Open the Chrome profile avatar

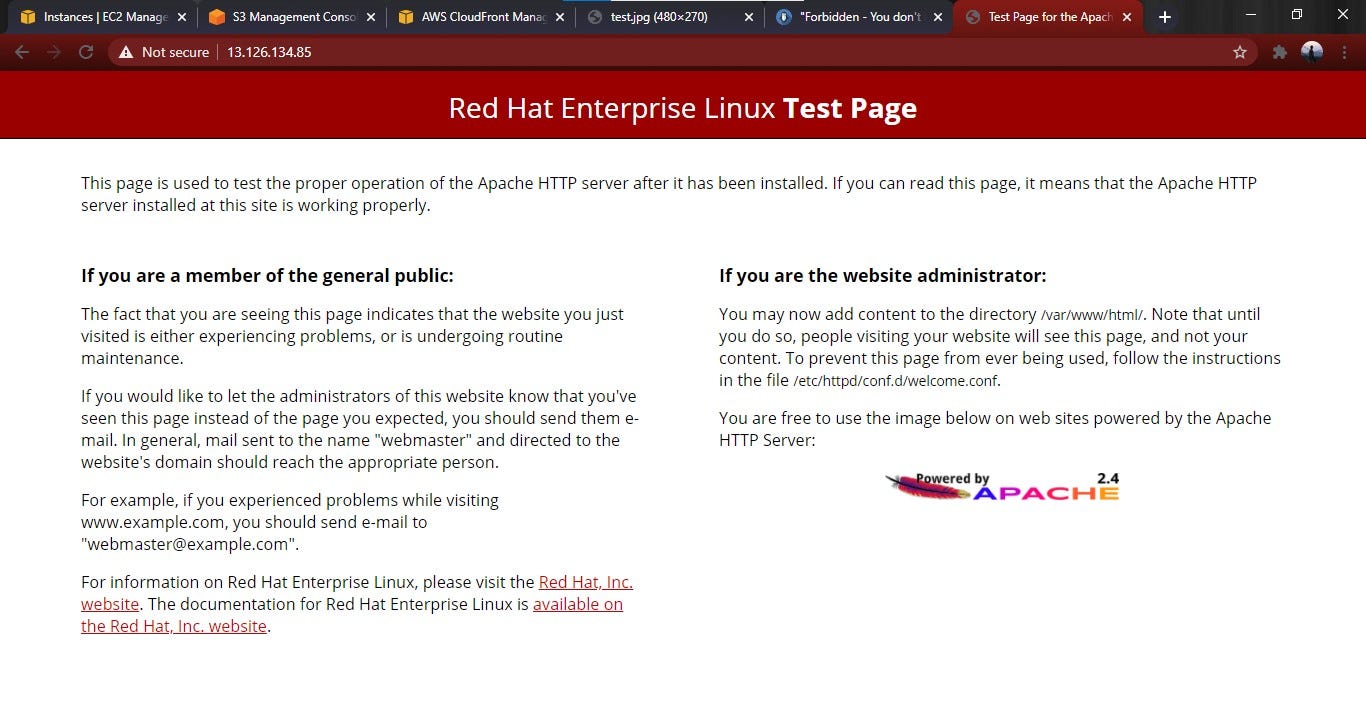pyautogui.click(x=1312, y=52)
